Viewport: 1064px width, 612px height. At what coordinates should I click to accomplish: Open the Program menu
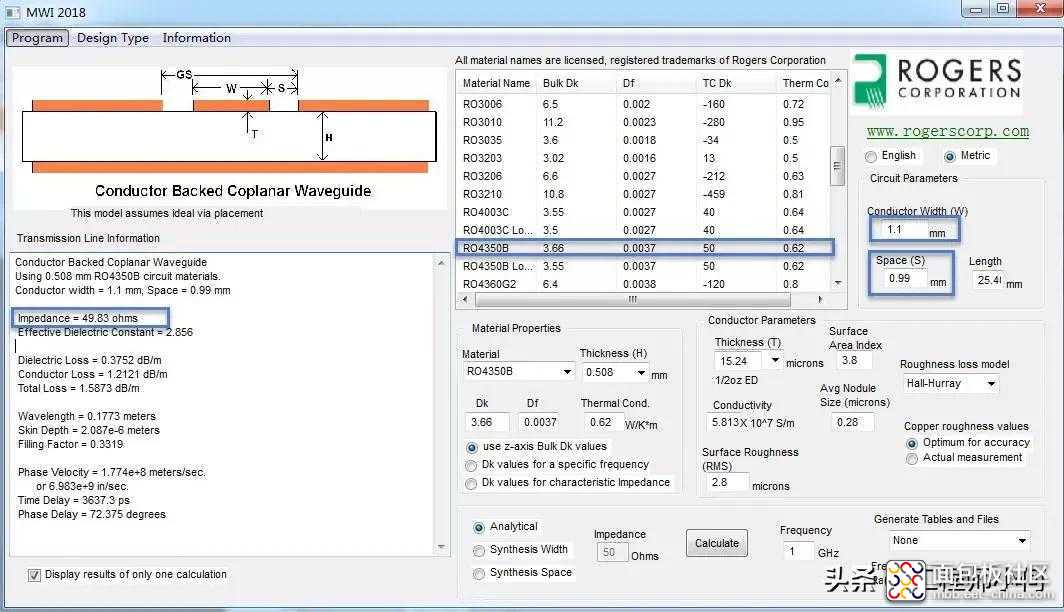(x=37, y=38)
